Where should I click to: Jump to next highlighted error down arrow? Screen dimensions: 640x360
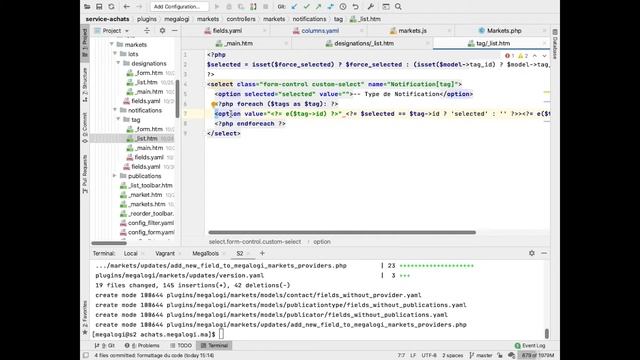pos(544,56)
